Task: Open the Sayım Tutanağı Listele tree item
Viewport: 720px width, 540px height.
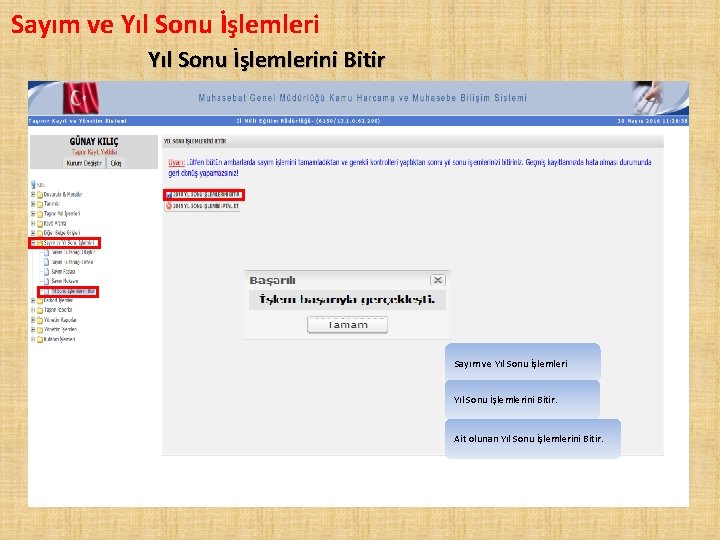Action: (x=72, y=262)
